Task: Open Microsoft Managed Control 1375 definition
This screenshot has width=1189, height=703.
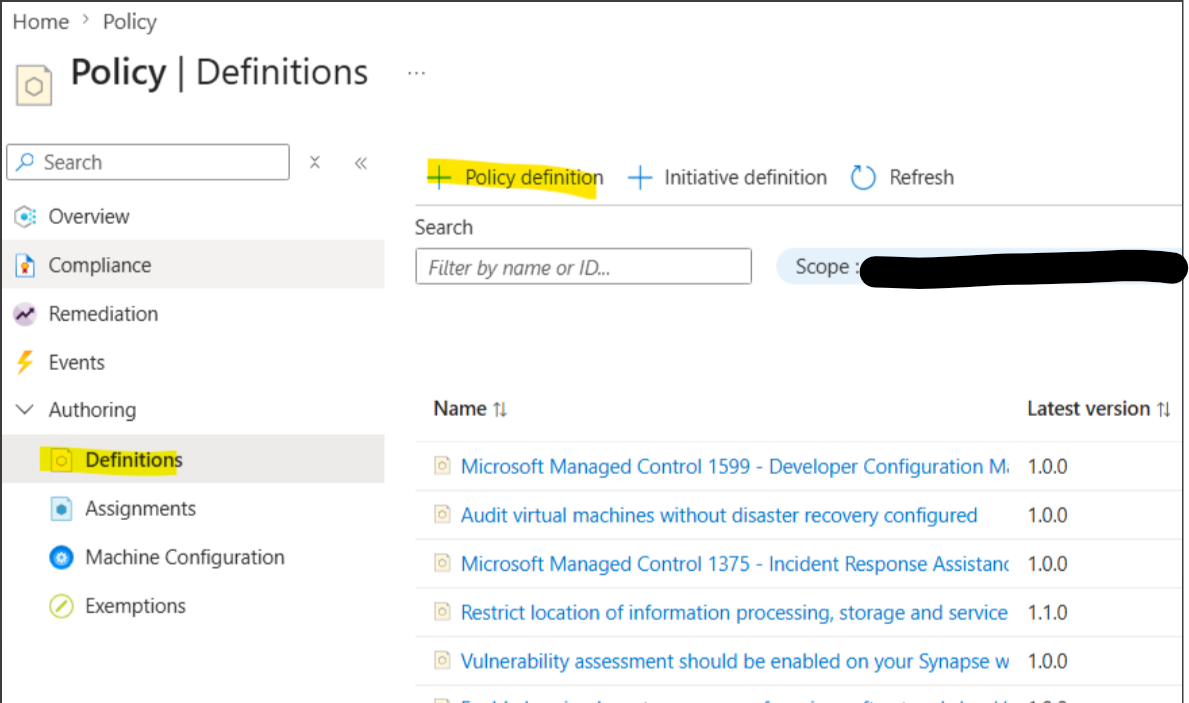Action: [735, 564]
